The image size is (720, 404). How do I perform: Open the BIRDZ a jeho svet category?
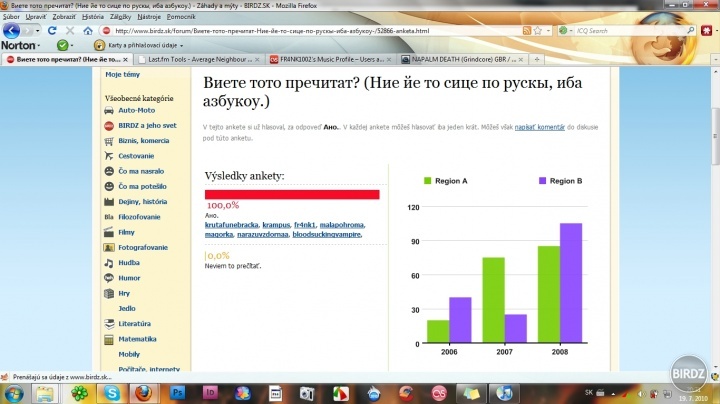[147, 126]
